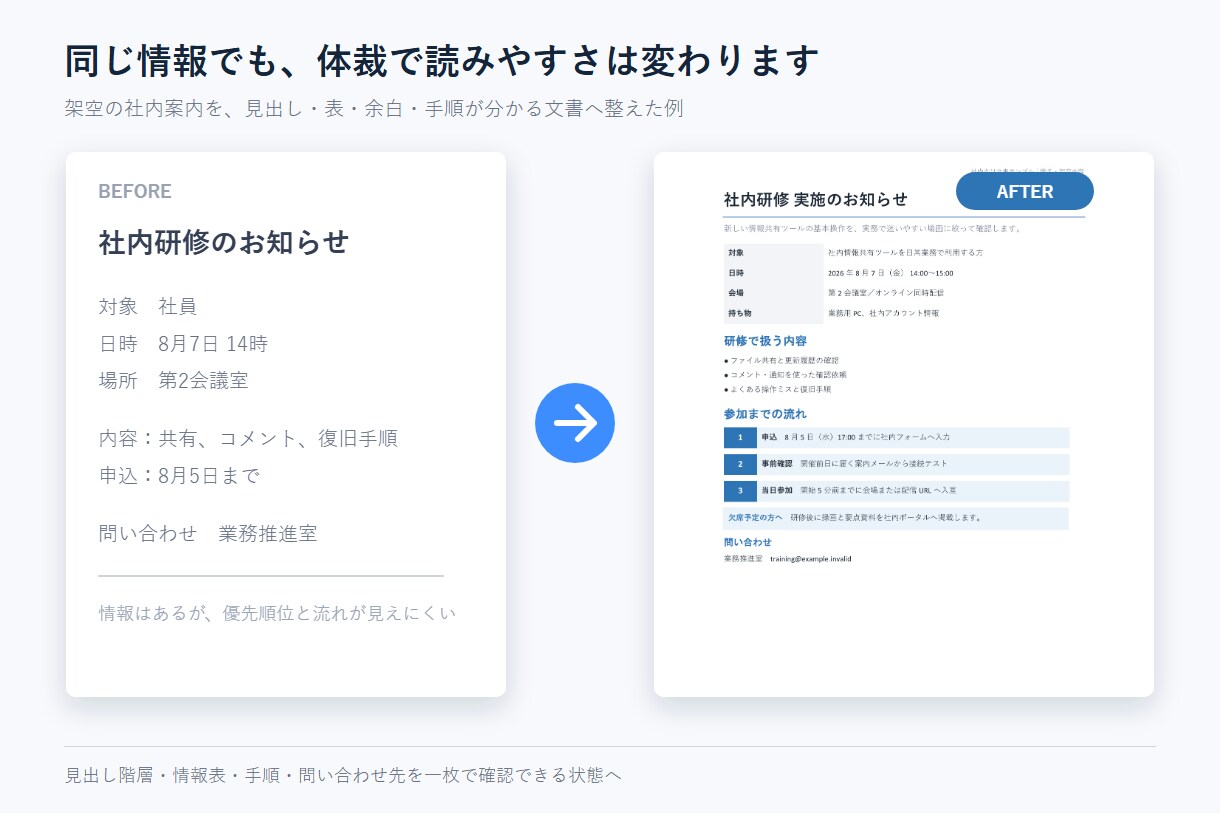Select the cell 業務用 PC、社内アカウント情報
Image resolution: width=1220 pixels, height=813 pixels.
[x=883, y=313]
